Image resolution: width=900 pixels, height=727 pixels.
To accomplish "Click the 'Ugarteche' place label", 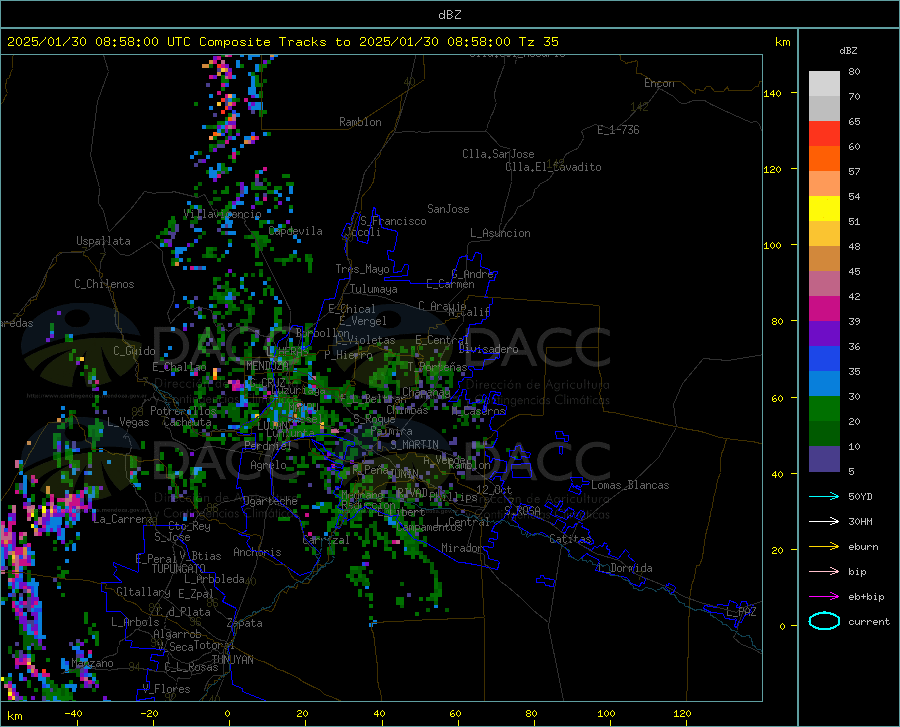I will click(x=270, y=501).
